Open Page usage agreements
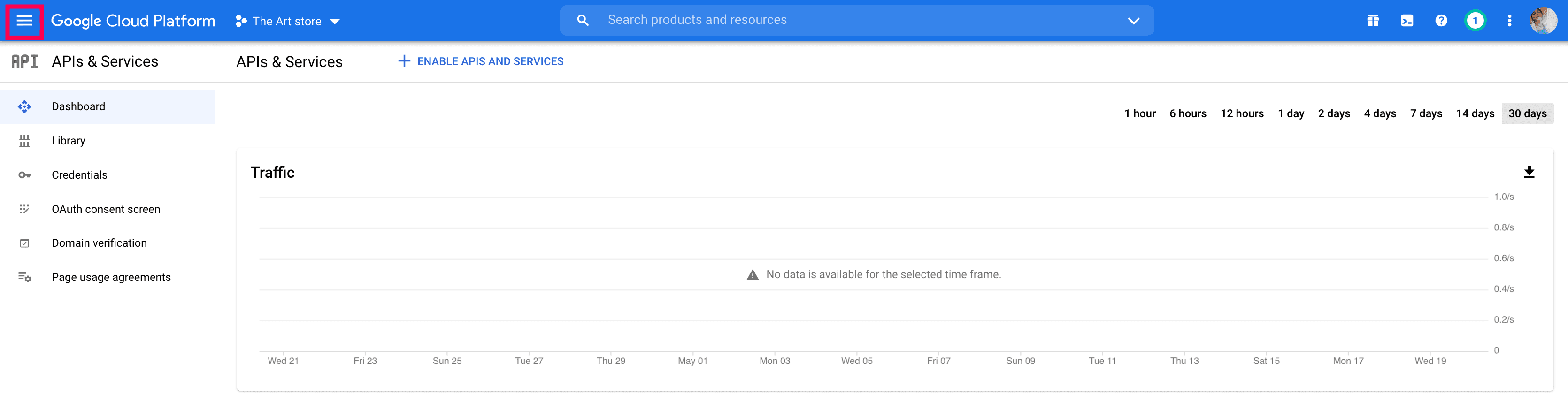 [x=111, y=278]
